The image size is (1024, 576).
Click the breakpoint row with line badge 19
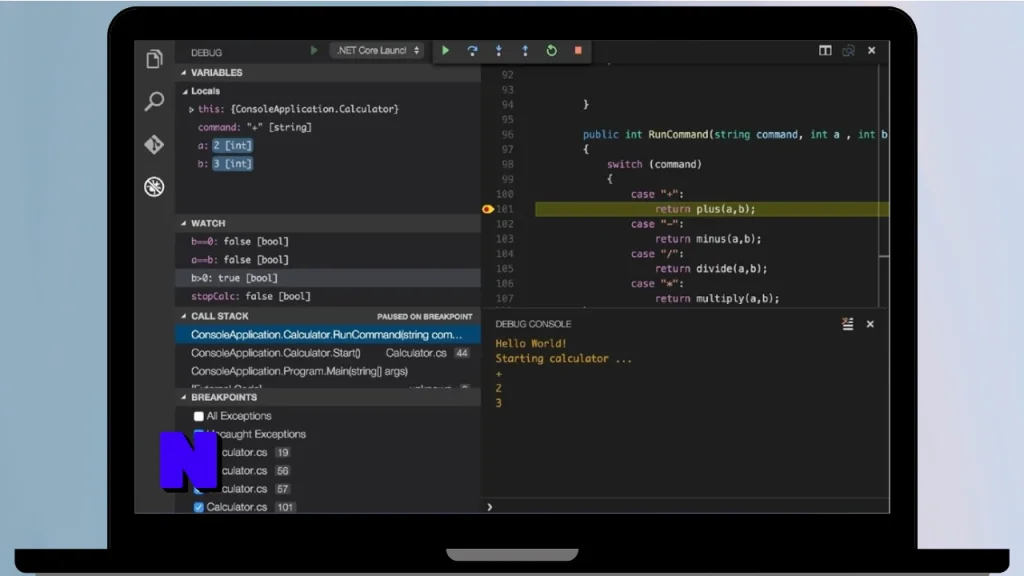328,452
